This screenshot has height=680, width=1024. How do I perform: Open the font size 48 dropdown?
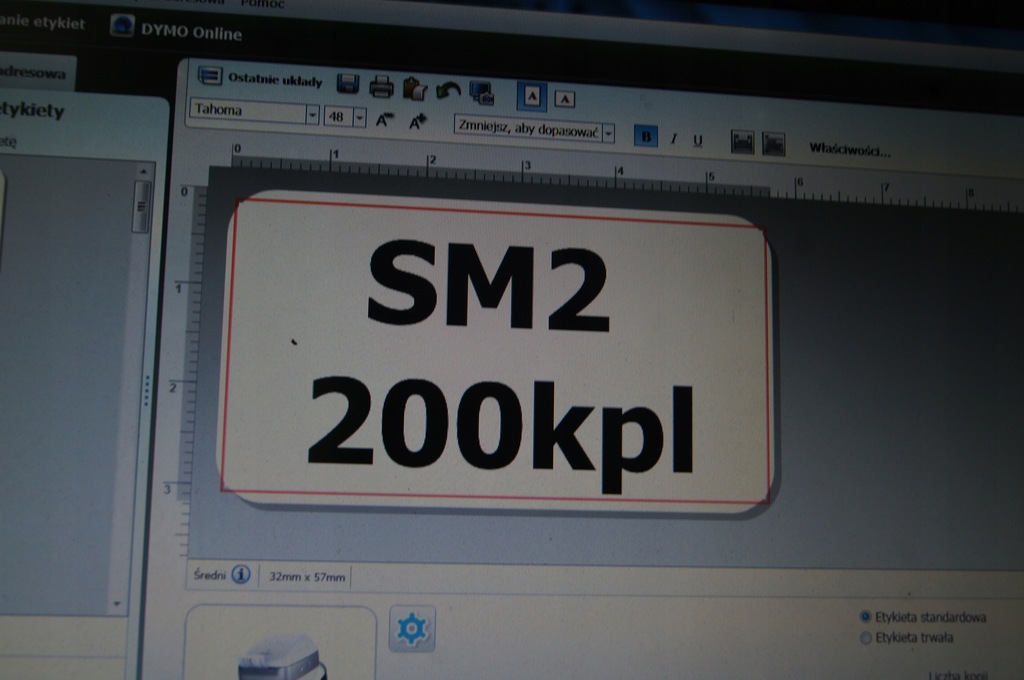click(358, 117)
